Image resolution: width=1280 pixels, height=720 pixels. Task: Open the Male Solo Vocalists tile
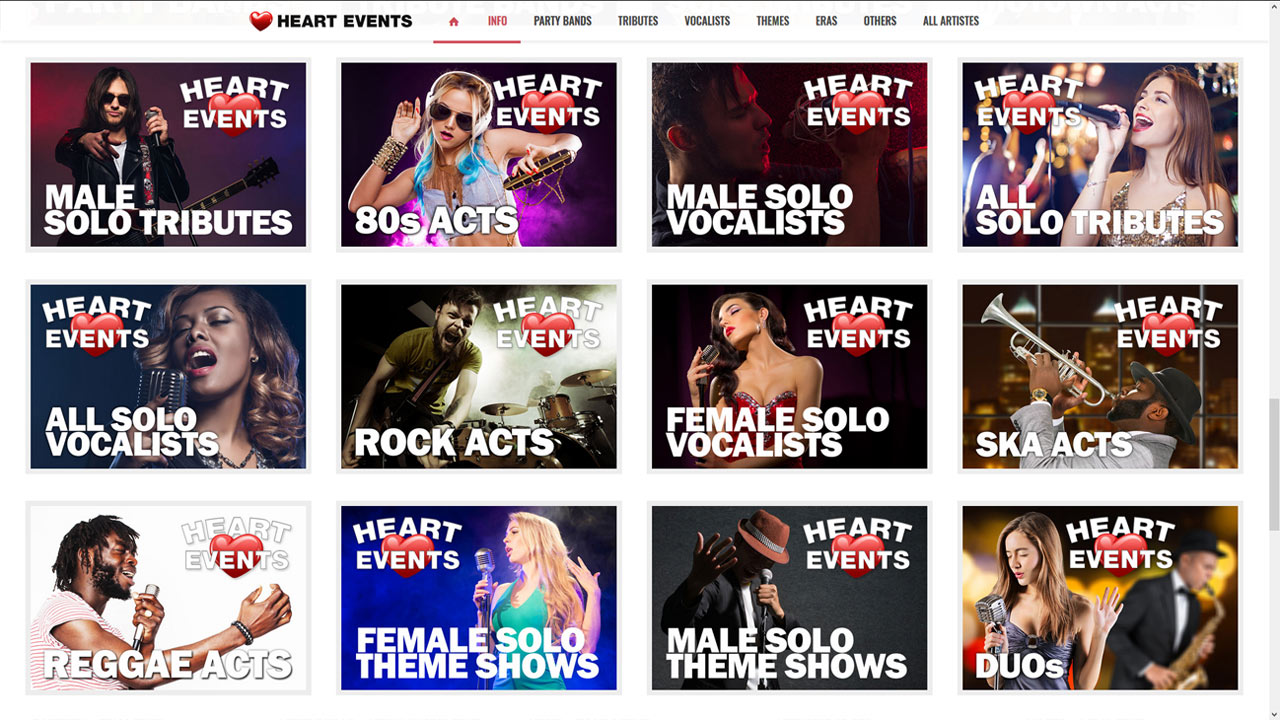(790, 155)
